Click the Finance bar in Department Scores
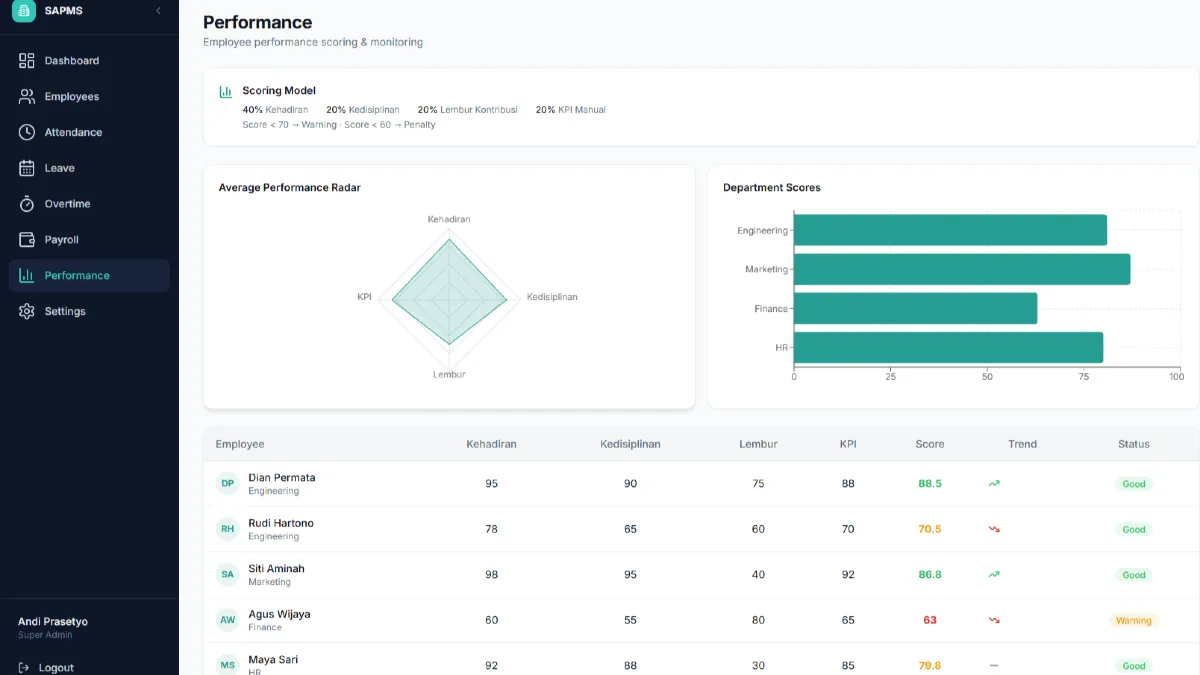 click(x=915, y=308)
